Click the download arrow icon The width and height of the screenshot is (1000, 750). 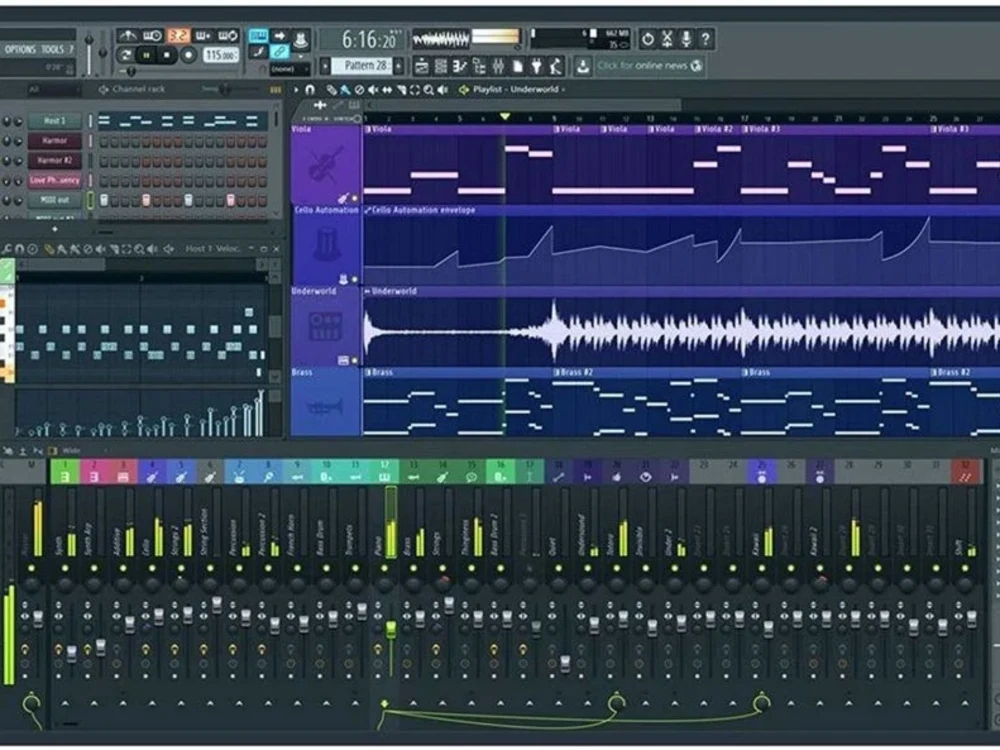tap(582, 66)
